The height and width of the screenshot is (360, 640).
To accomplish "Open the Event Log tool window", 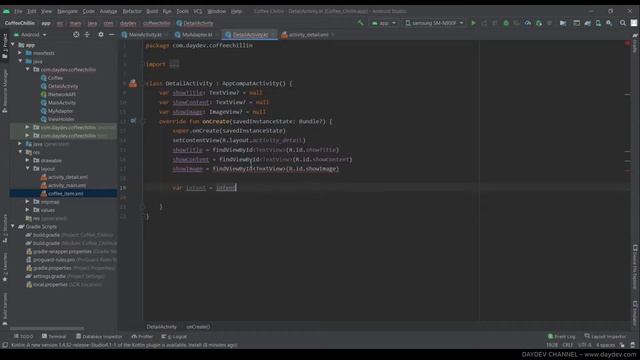I will click(562, 336).
